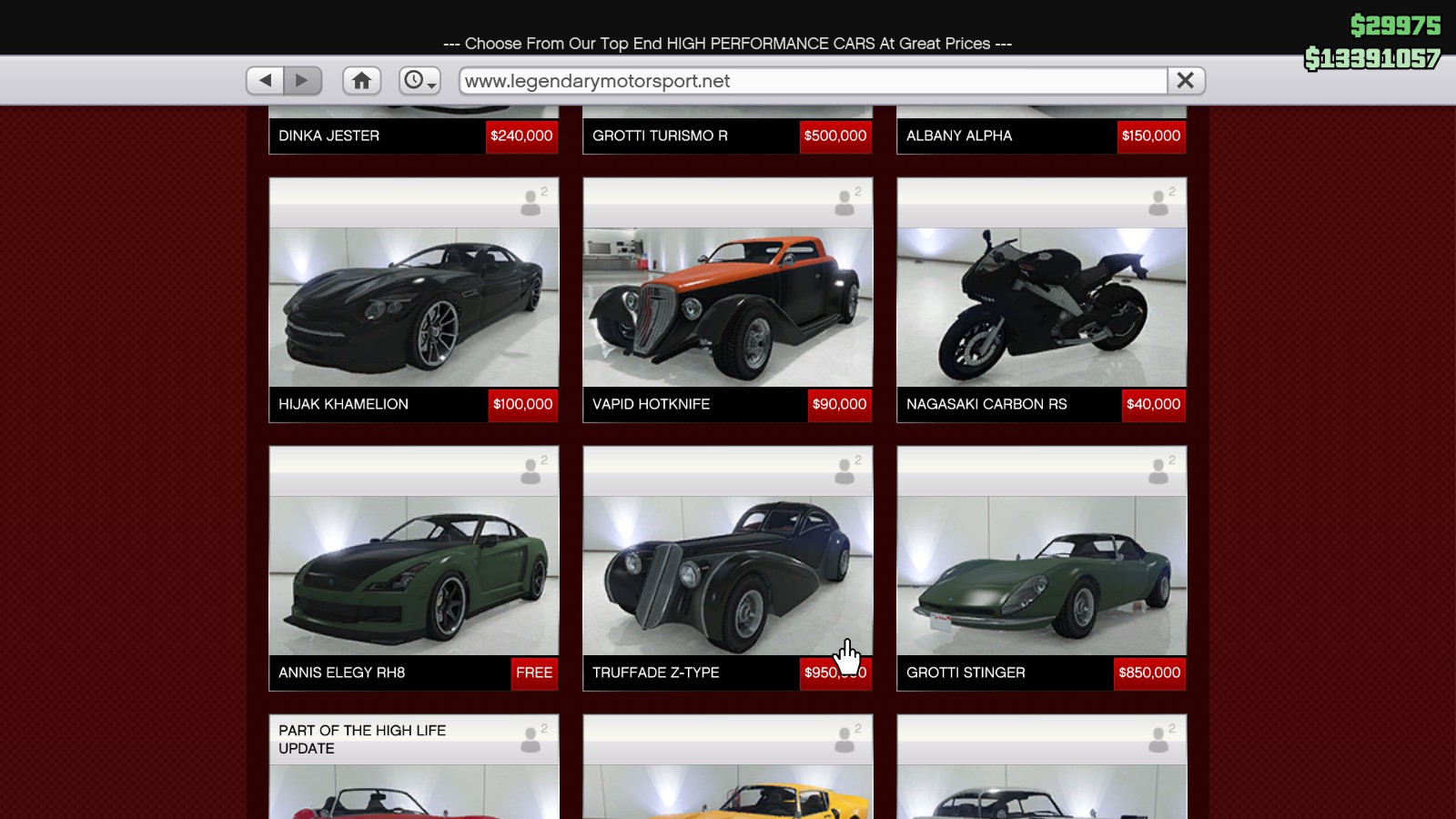
Task: Open the Annis Elegy RH8 listing name
Action: 341,672
